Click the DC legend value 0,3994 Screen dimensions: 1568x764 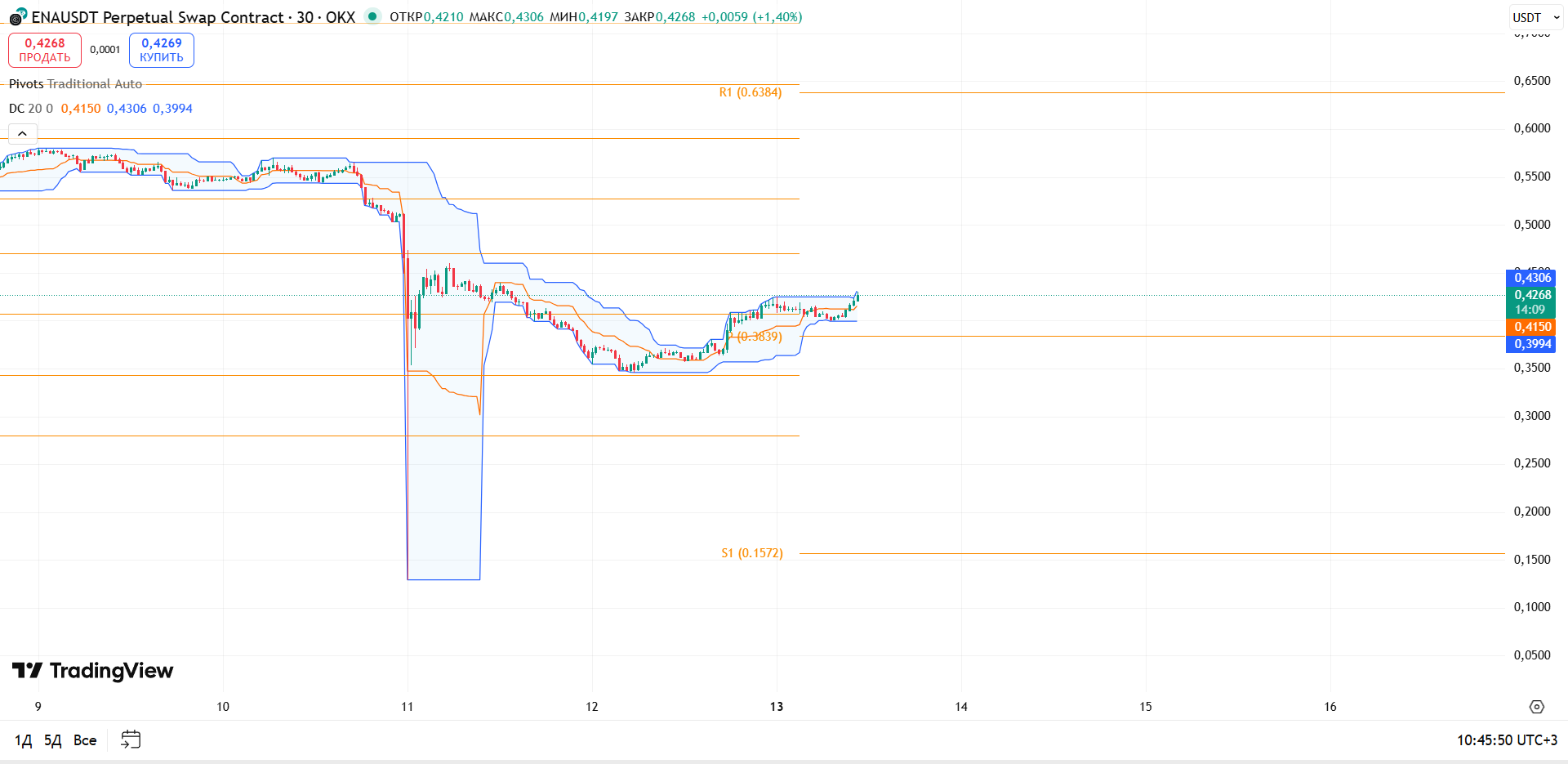(x=172, y=109)
